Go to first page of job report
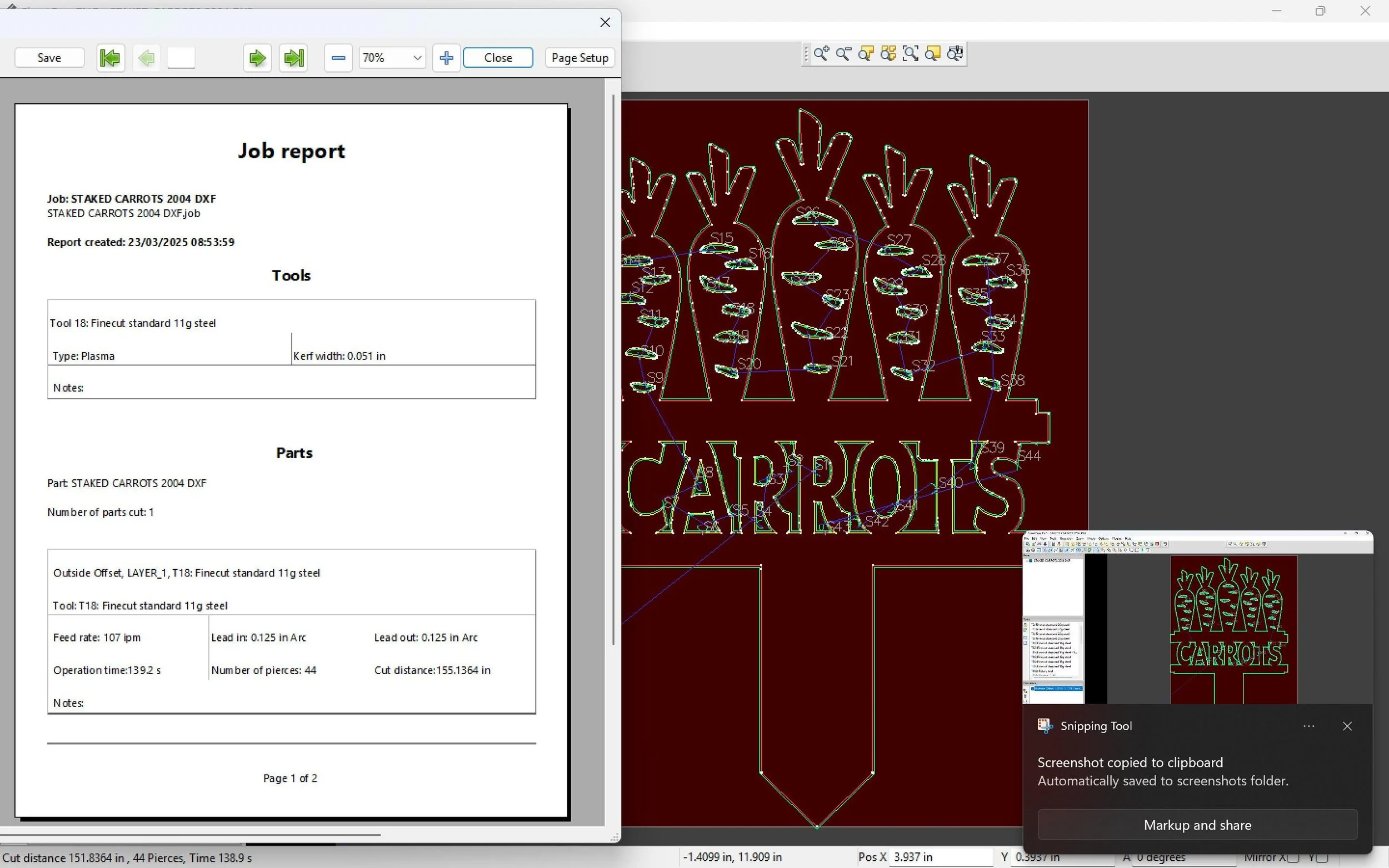Image resolution: width=1389 pixels, height=868 pixels. [x=109, y=57]
